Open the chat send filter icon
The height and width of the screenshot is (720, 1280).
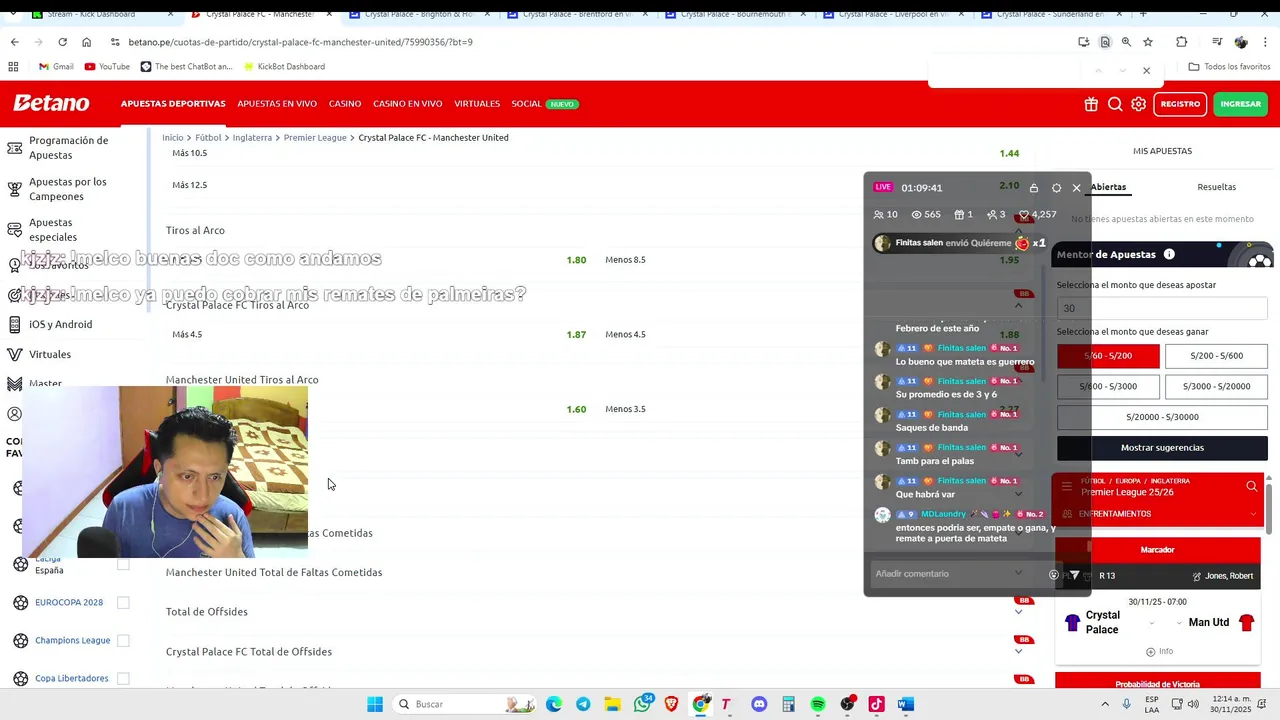(x=1074, y=575)
